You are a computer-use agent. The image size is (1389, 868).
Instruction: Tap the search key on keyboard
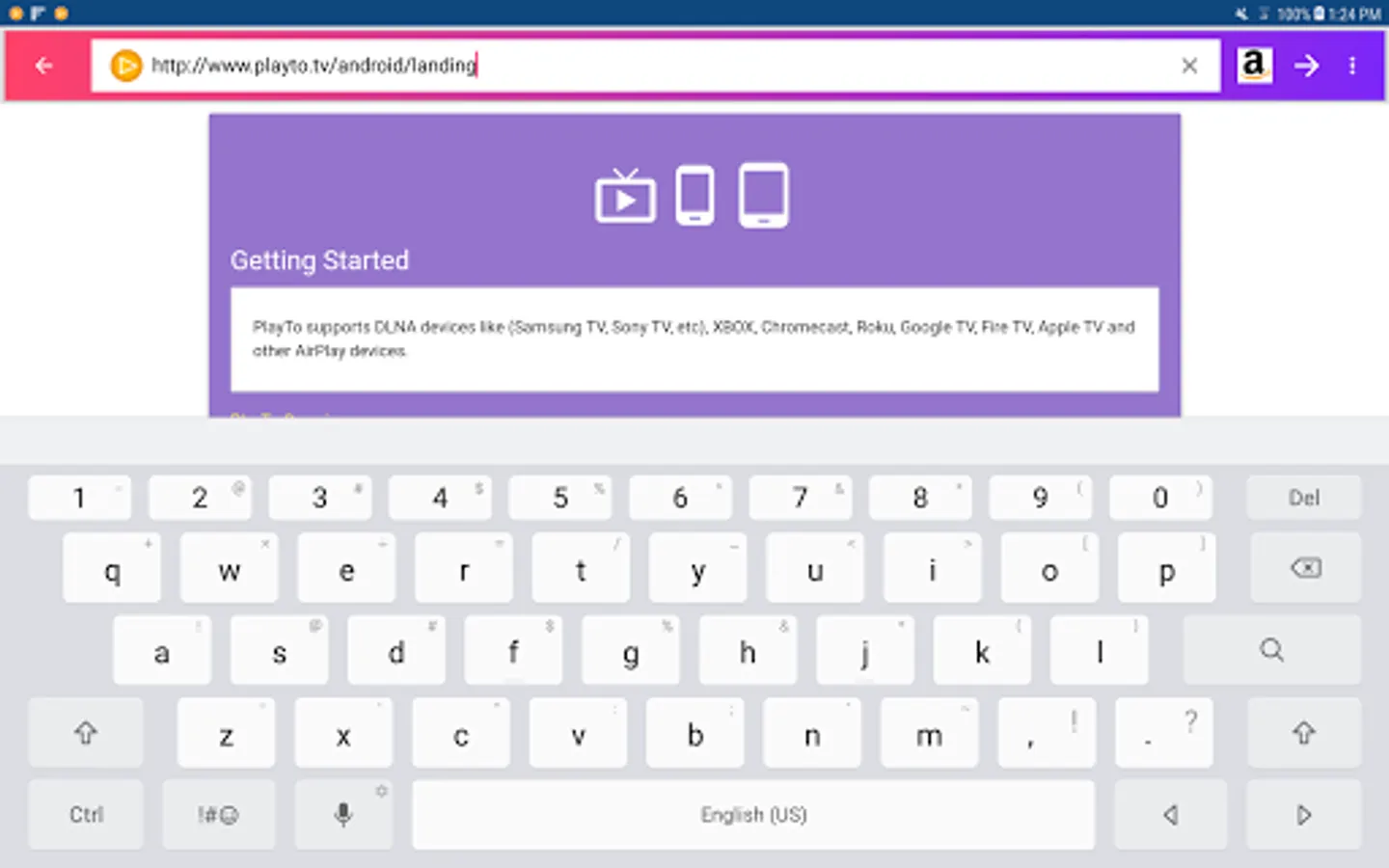(1272, 650)
